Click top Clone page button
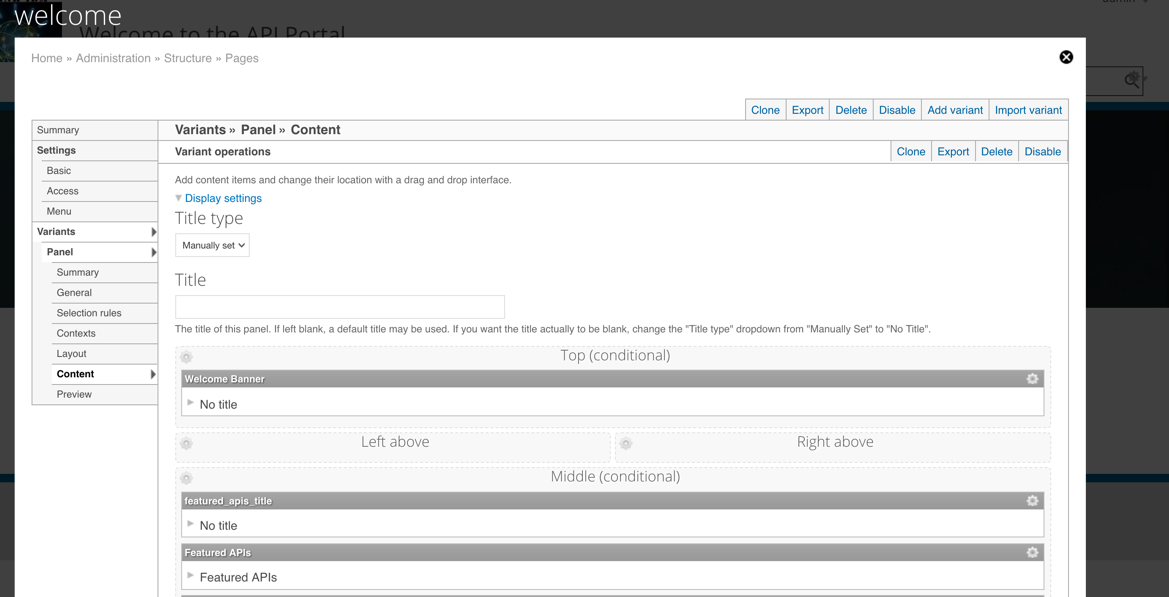 point(766,110)
